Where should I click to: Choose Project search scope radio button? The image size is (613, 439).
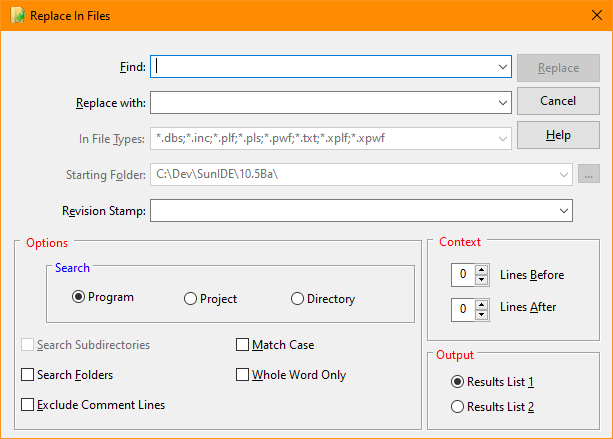click(x=190, y=299)
